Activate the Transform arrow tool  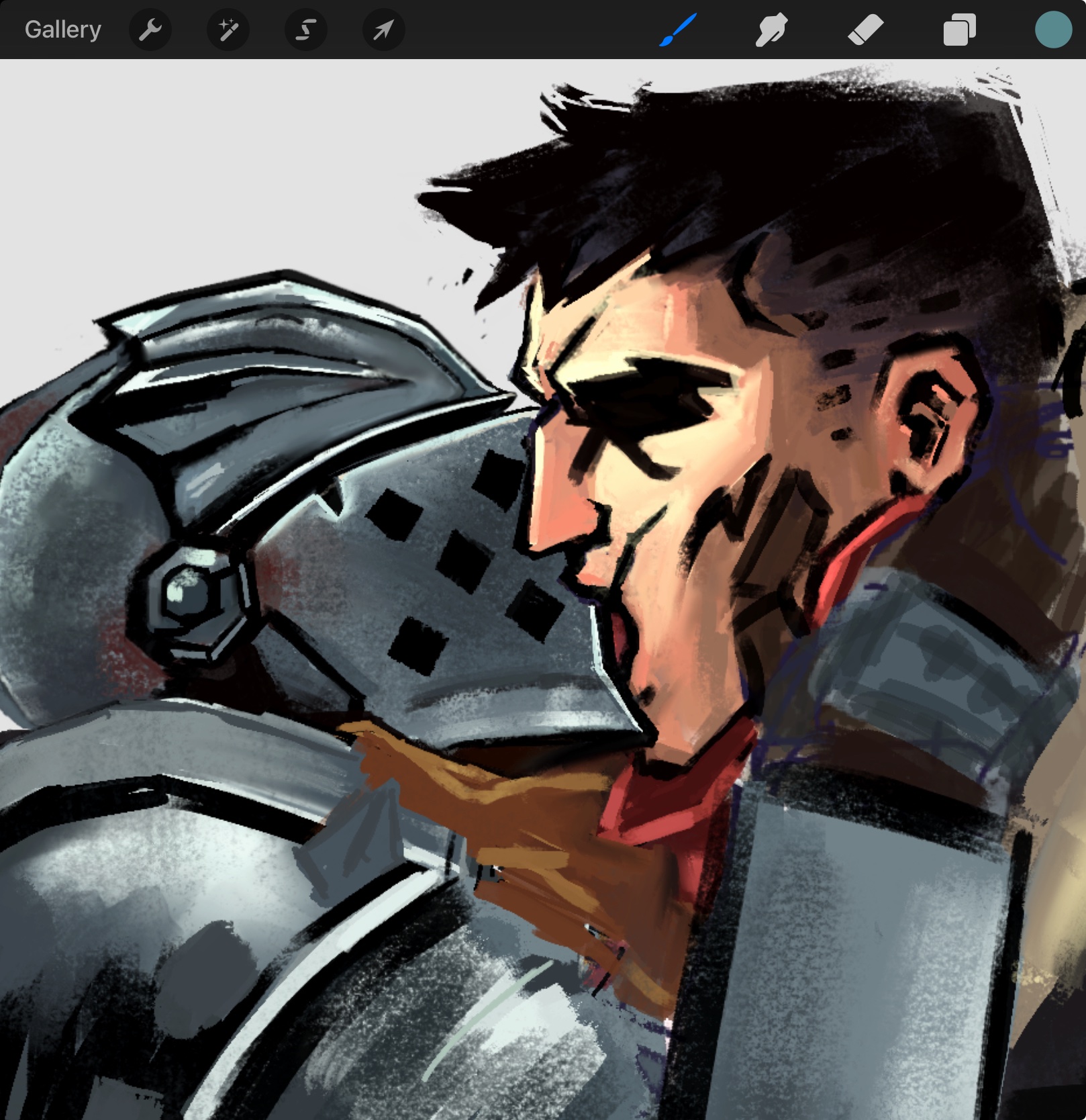point(383,30)
